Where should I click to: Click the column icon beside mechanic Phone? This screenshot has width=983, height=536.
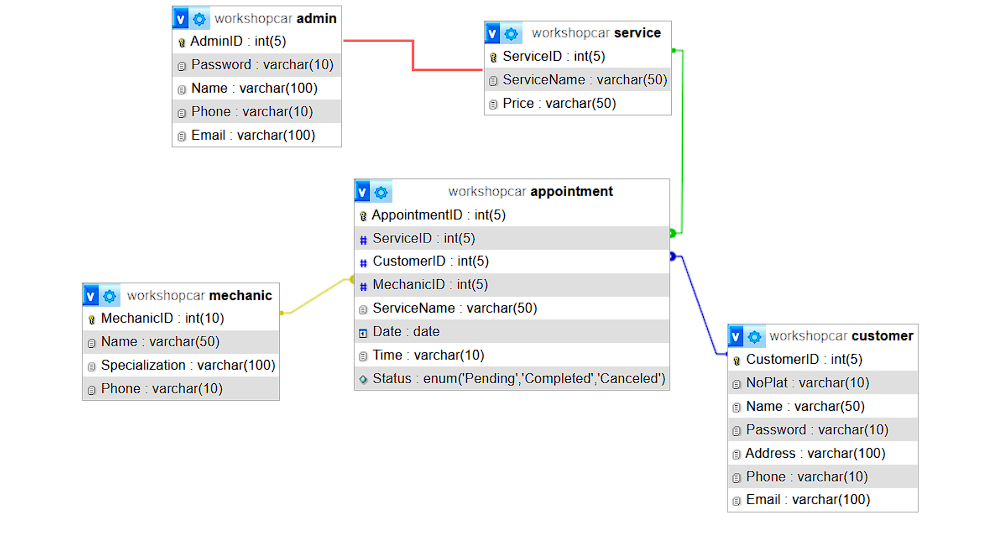[92, 390]
